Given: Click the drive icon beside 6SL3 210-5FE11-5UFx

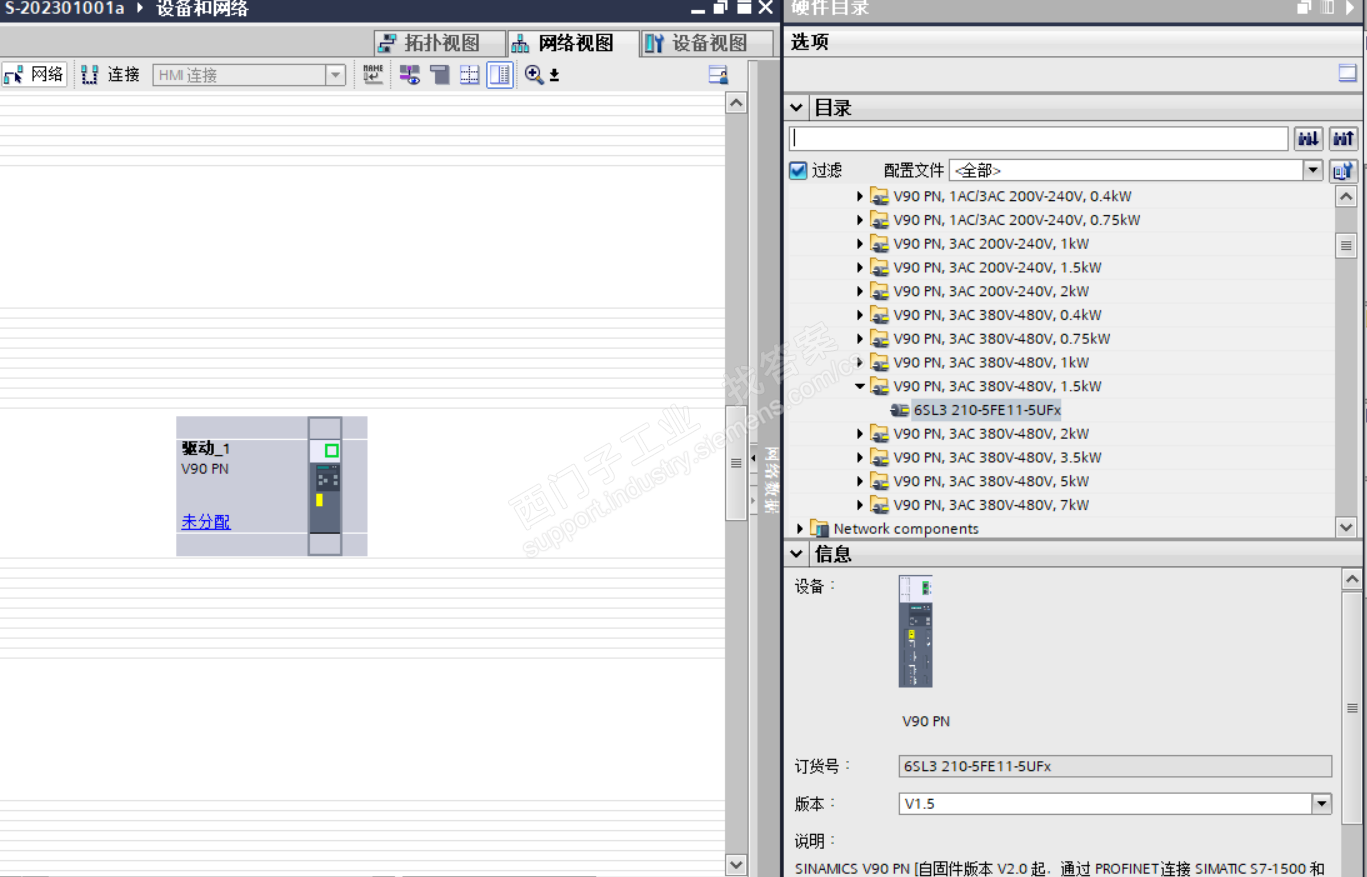Looking at the screenshot, I should pyautogui.click(x=899, y=410).
